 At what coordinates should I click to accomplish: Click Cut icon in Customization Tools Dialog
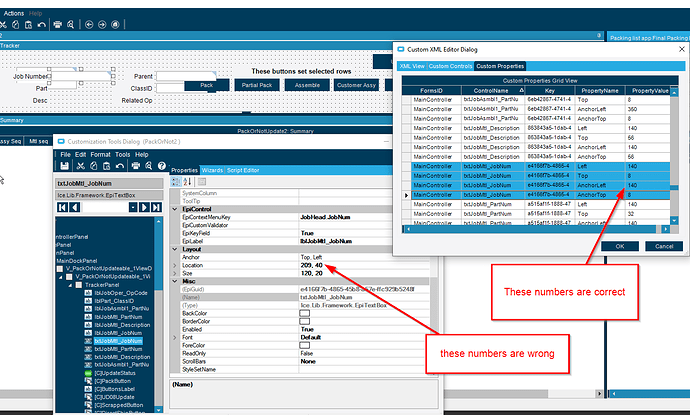[81, 166]
